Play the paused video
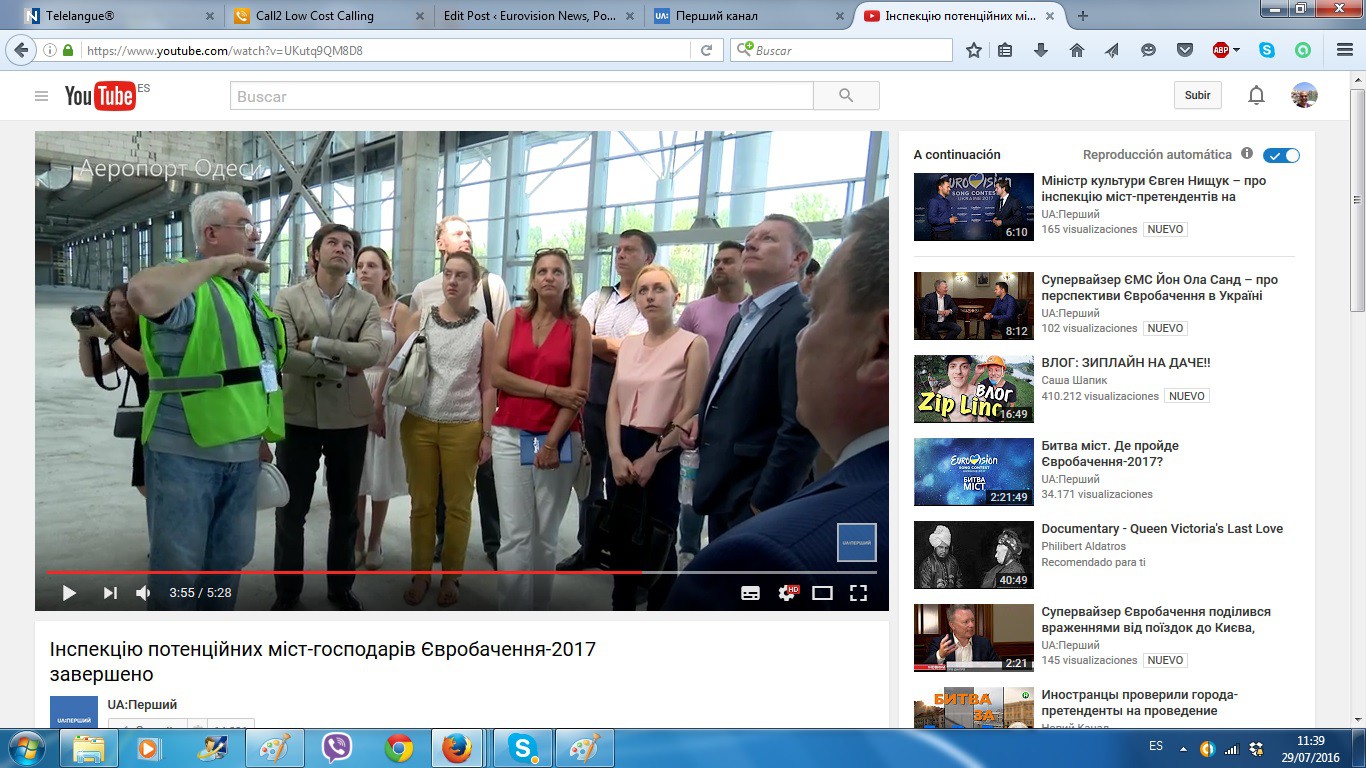Image resolution: width=1366 pixels, height=768 pixels. pyautogui.click(x=69, y=593)
